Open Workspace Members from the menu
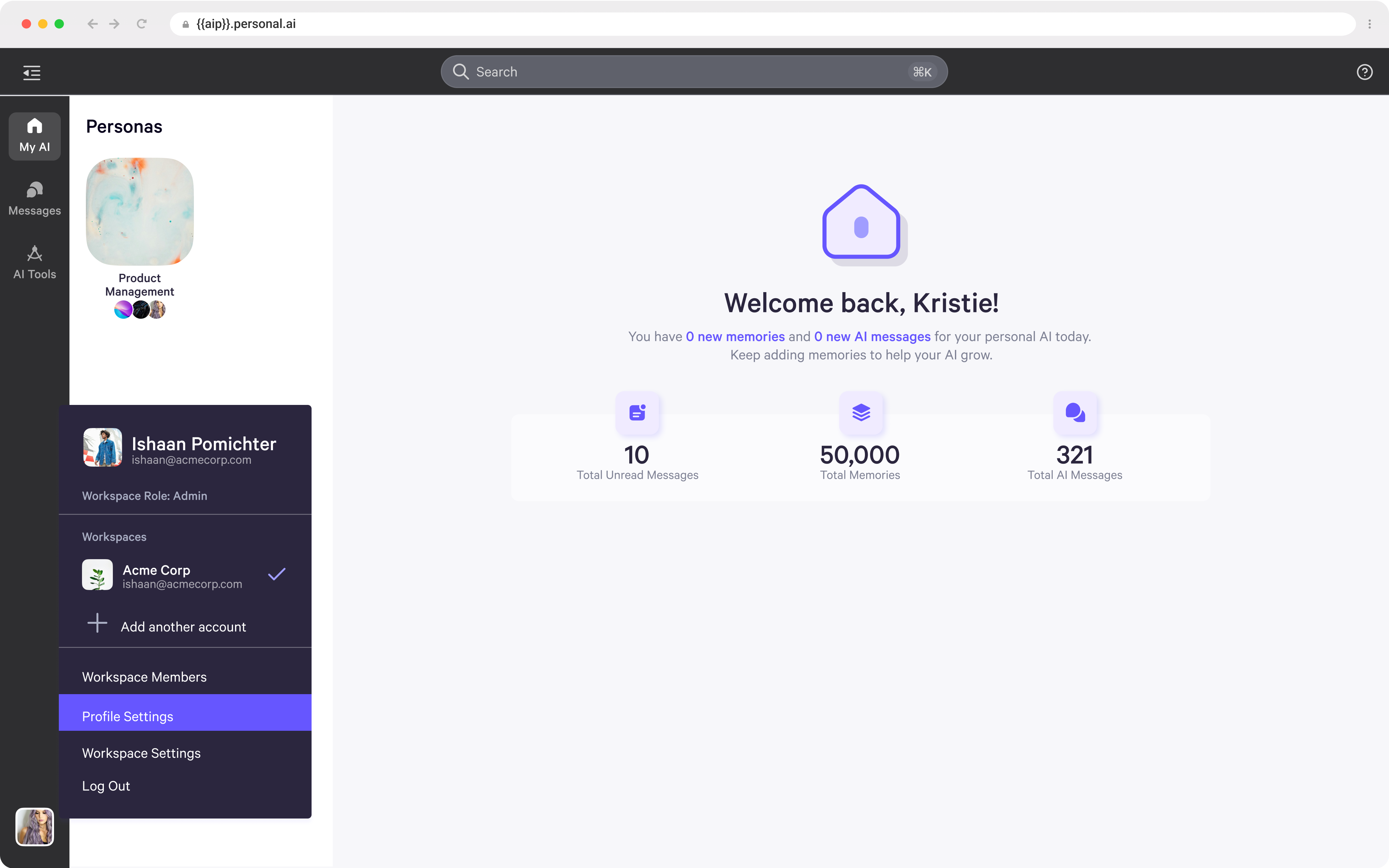Image resolution: width=1389 pixels, height=868 pixels. point(144,677)
